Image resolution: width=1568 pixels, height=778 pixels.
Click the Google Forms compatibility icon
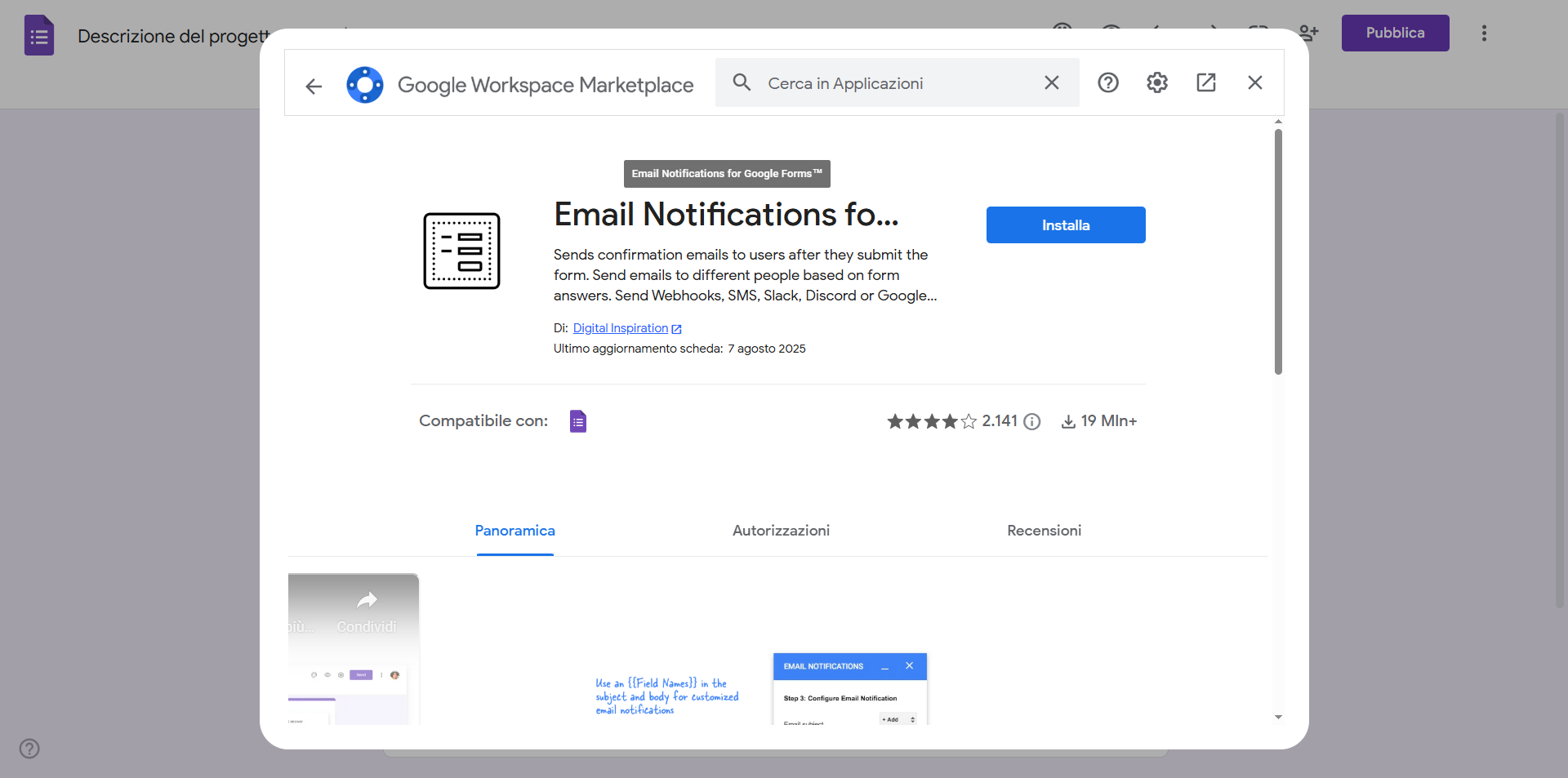click(577, 421)
